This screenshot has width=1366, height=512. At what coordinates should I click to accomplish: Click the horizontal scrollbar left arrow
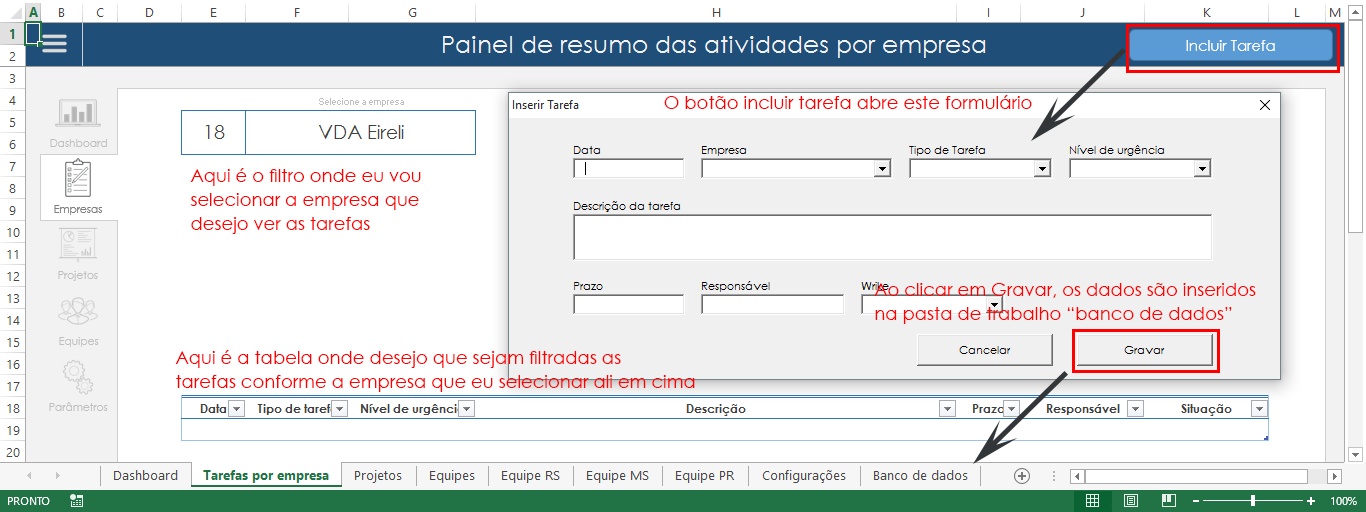click(1077, 476)
